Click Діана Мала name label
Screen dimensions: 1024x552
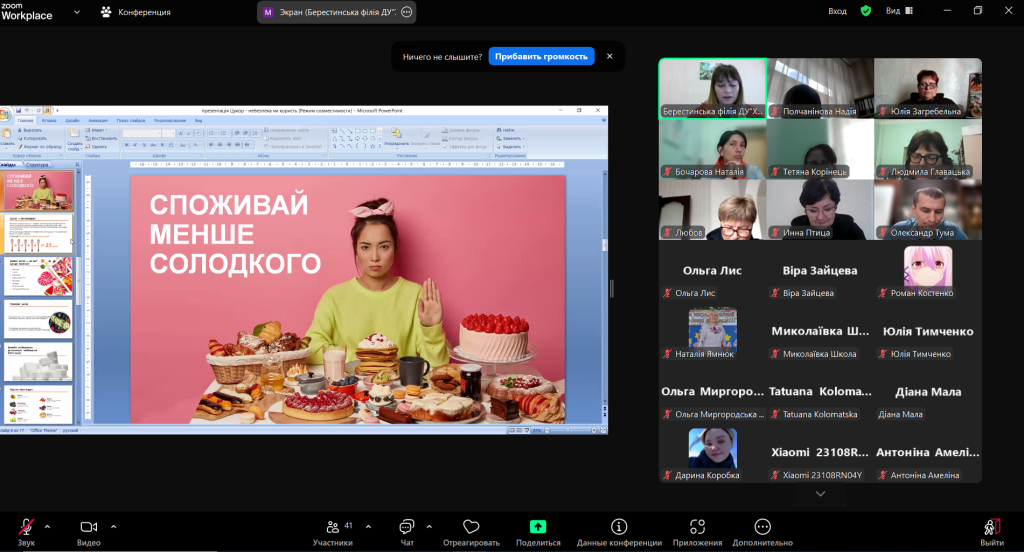click(x=901, y=414)
